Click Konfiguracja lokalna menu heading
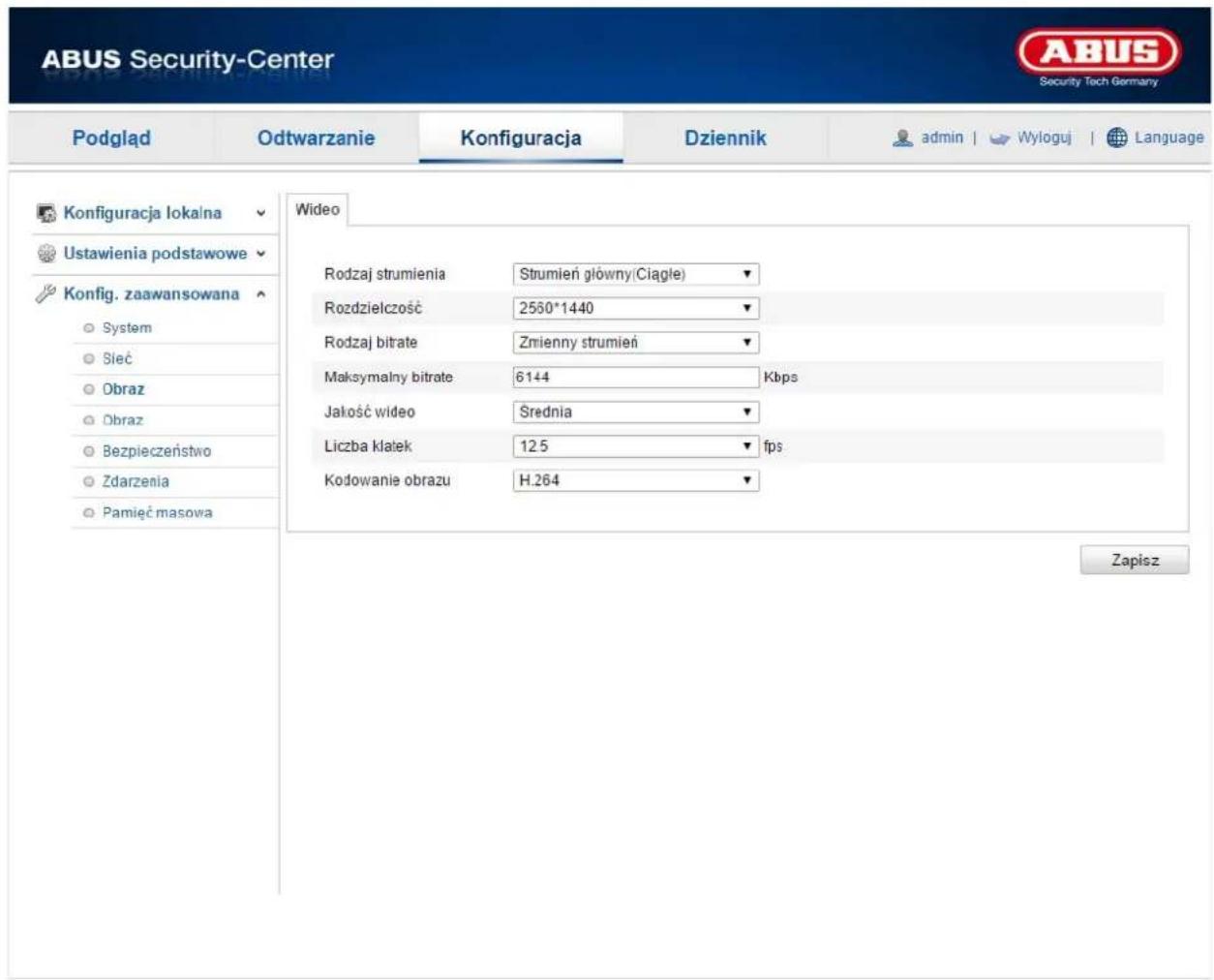1214x980 pixels. click(142, 213)
